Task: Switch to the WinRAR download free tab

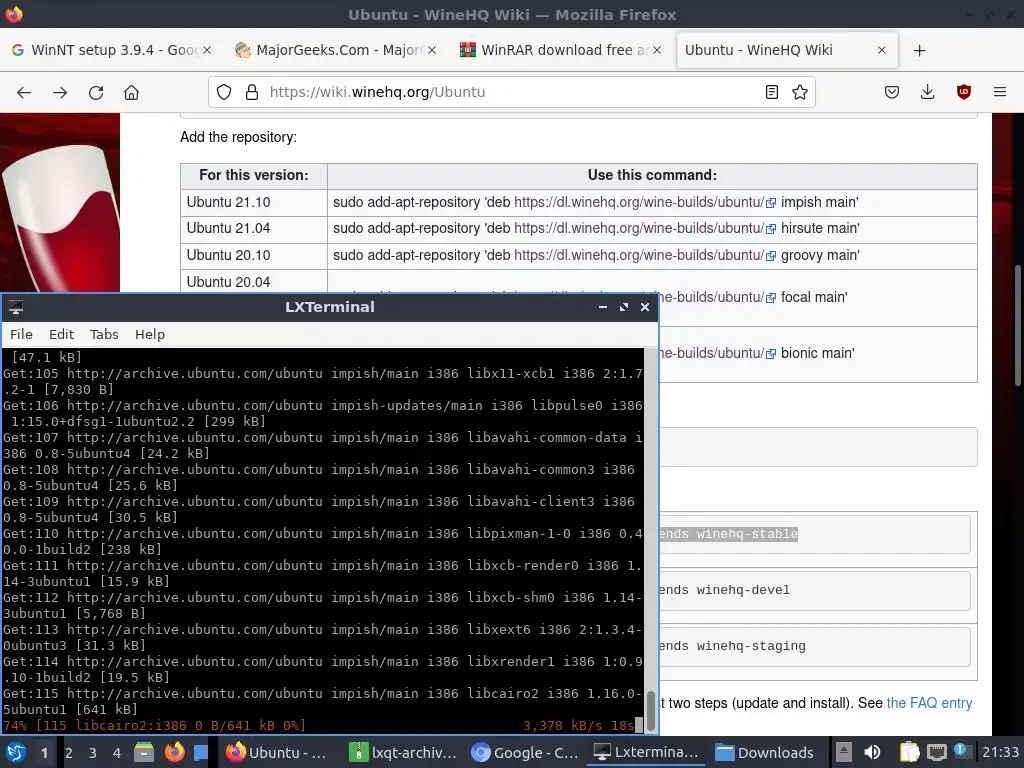Action: click(x=562, y=50)
